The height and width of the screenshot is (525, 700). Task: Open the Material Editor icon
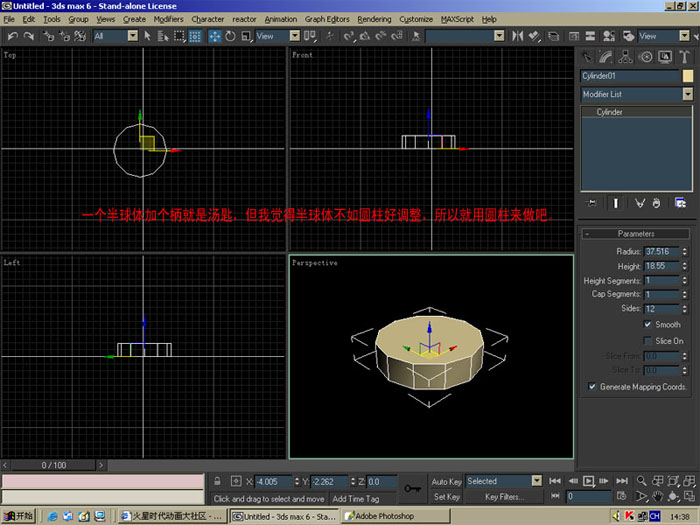point(608,36)
